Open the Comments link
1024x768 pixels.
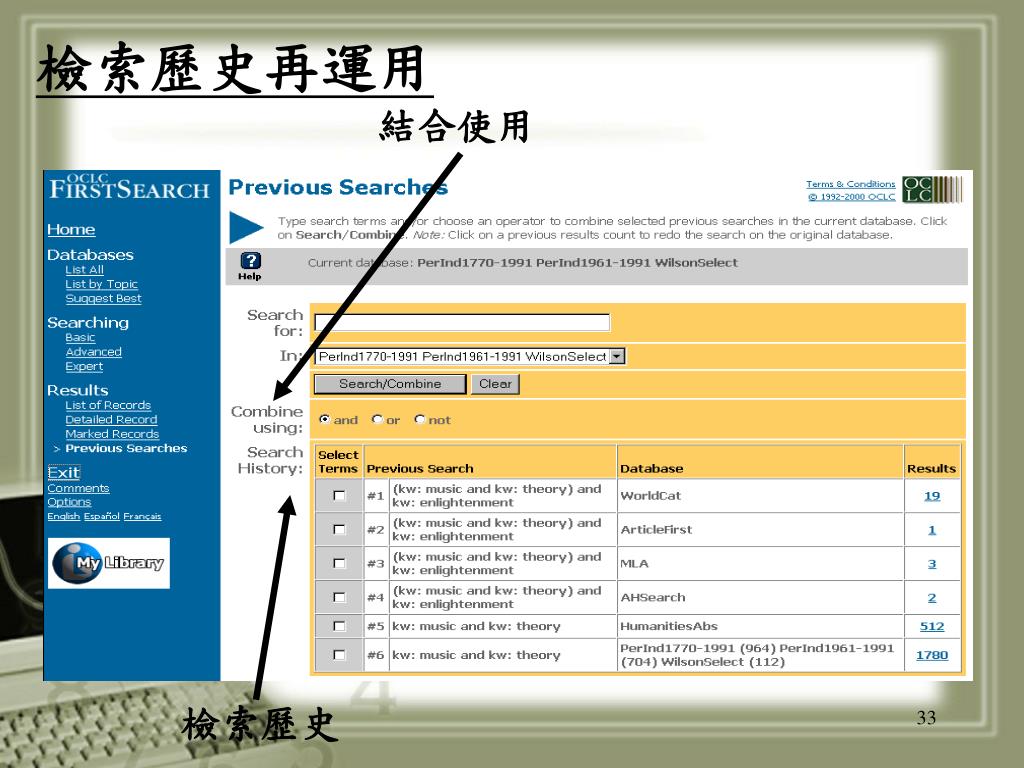(x=78, y=488)
